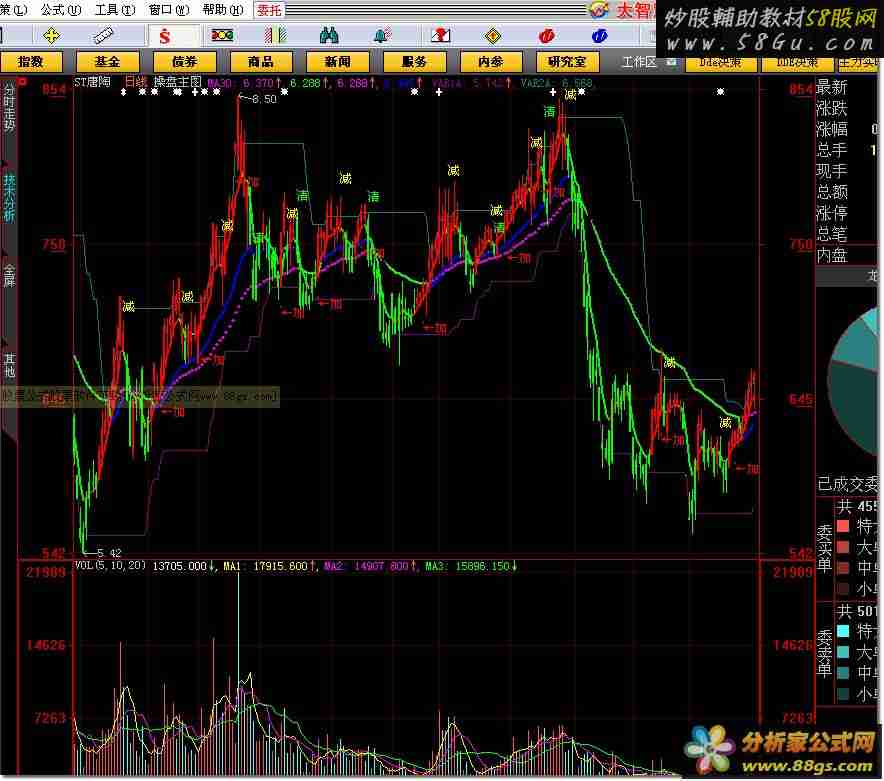Click the 服务 button
884x781 pixels.
pyautogui.click(x=414, y=61)
